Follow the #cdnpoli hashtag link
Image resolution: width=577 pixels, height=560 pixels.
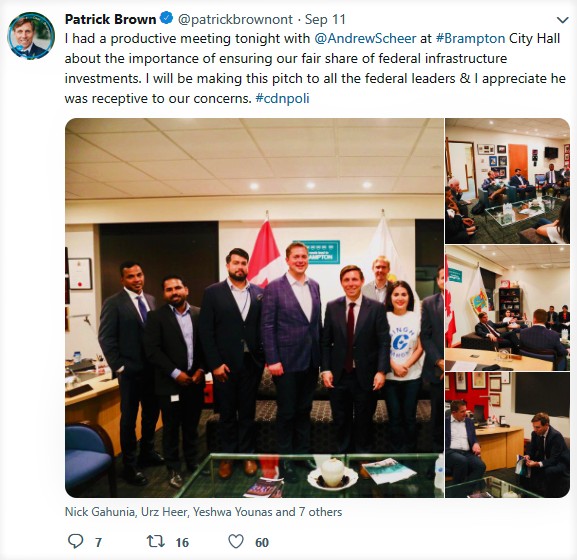[x=282, y=99]
